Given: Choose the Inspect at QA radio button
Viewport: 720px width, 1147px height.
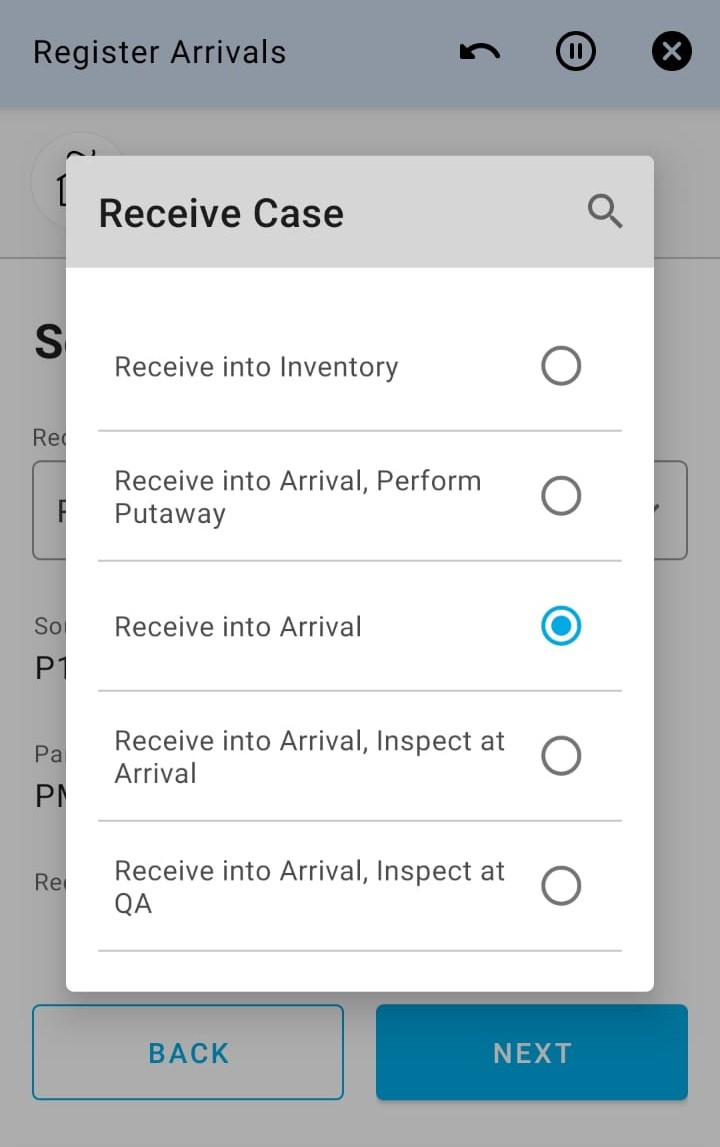Looking at the screenshot, I should tap(561, 886).
